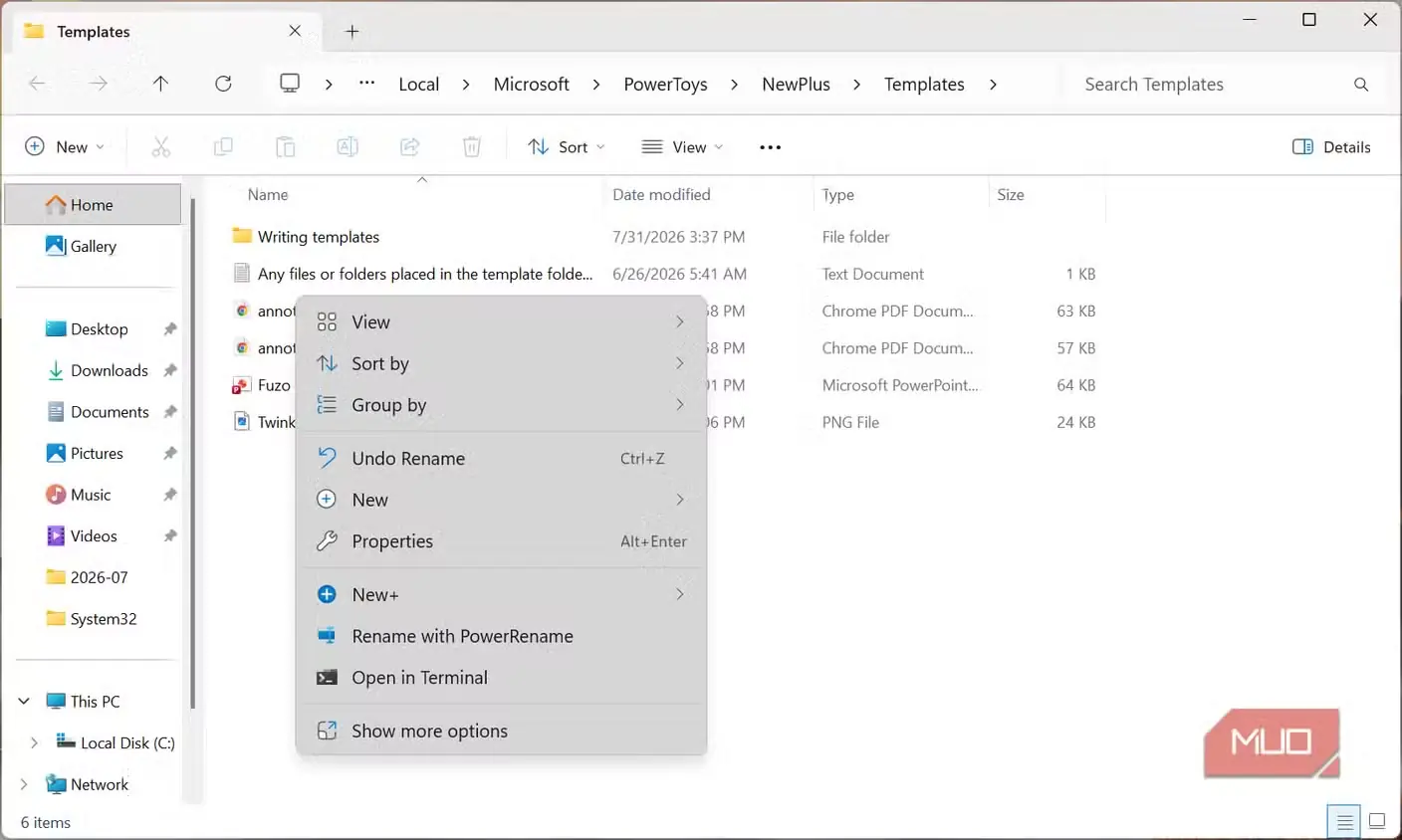1402x840 pixels.
Task: Click Show more options
Action: tap(502, 732)
